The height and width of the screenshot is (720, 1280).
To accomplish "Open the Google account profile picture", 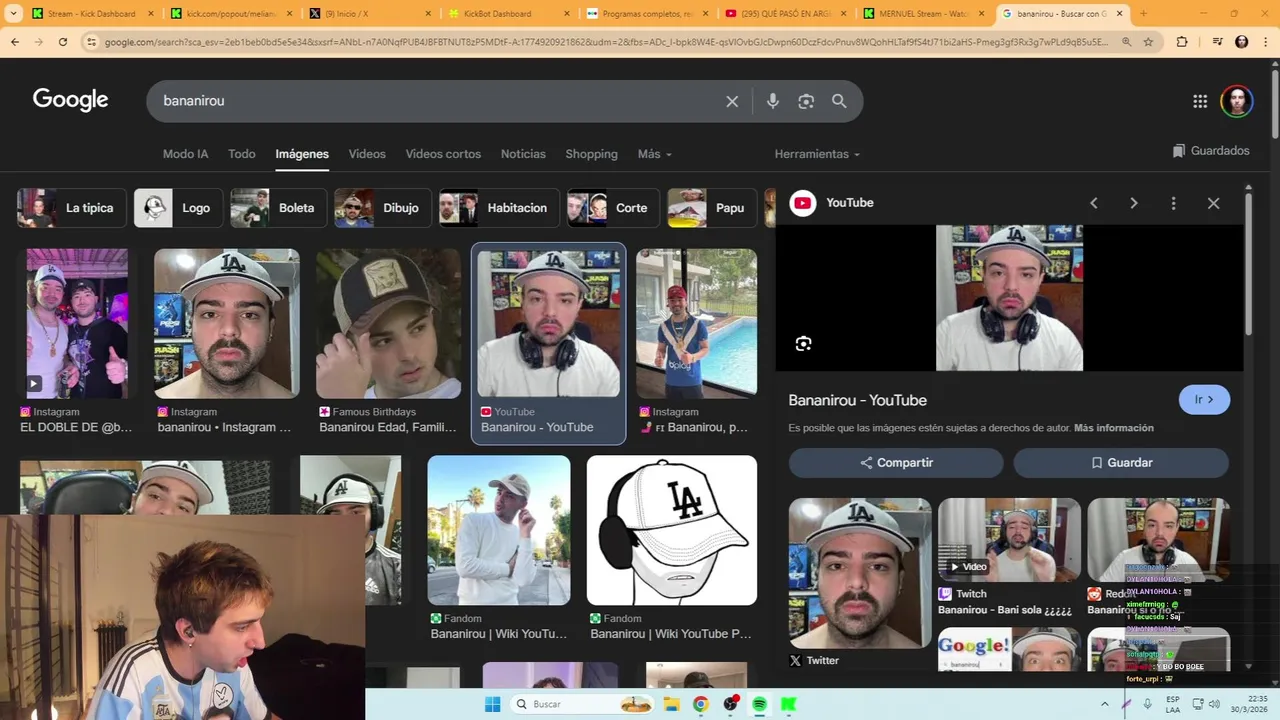I will 1237,101.
